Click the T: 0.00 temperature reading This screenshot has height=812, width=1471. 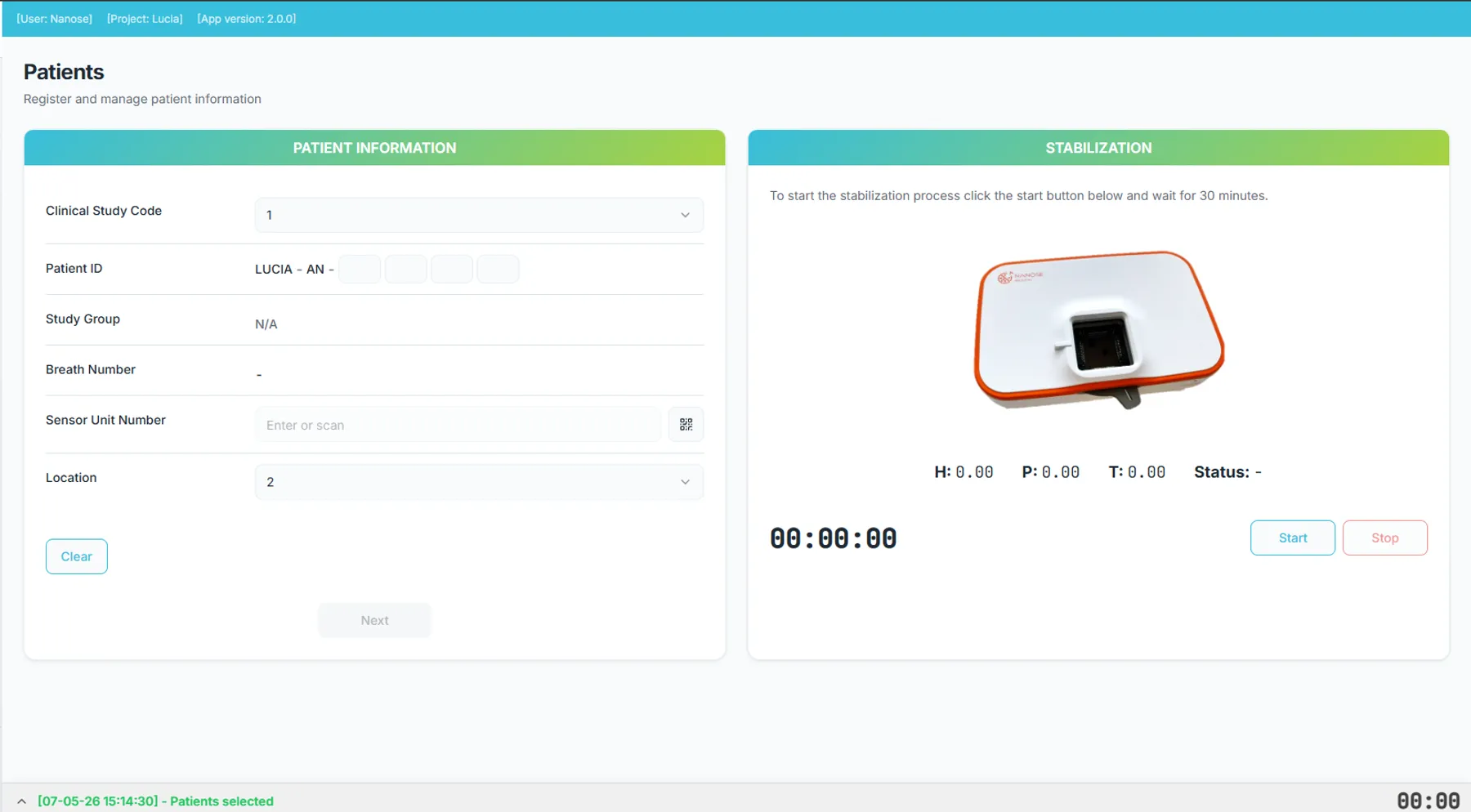click(1137, 472)
